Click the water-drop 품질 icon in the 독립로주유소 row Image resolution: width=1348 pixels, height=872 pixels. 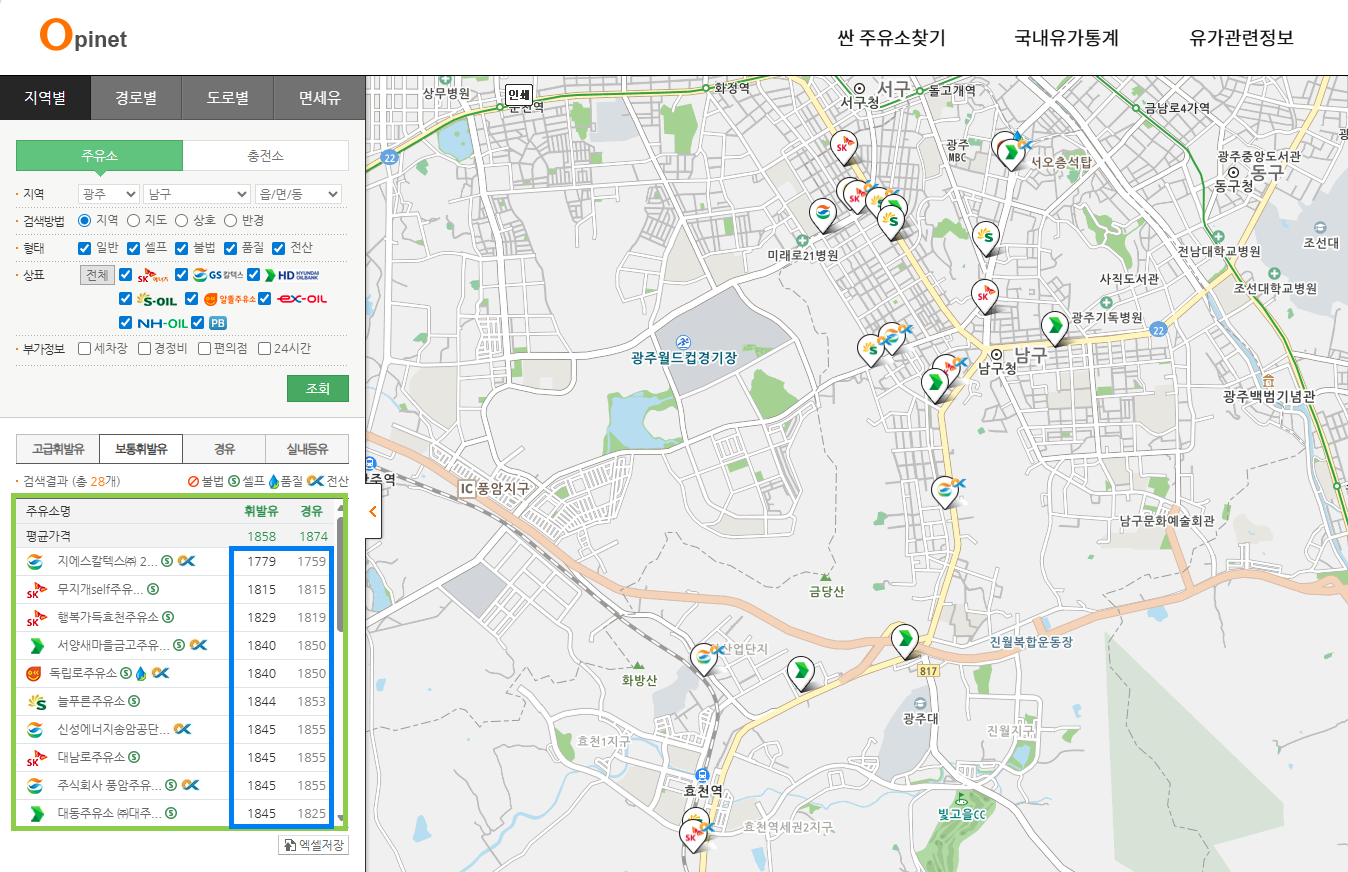coord(142,673)
